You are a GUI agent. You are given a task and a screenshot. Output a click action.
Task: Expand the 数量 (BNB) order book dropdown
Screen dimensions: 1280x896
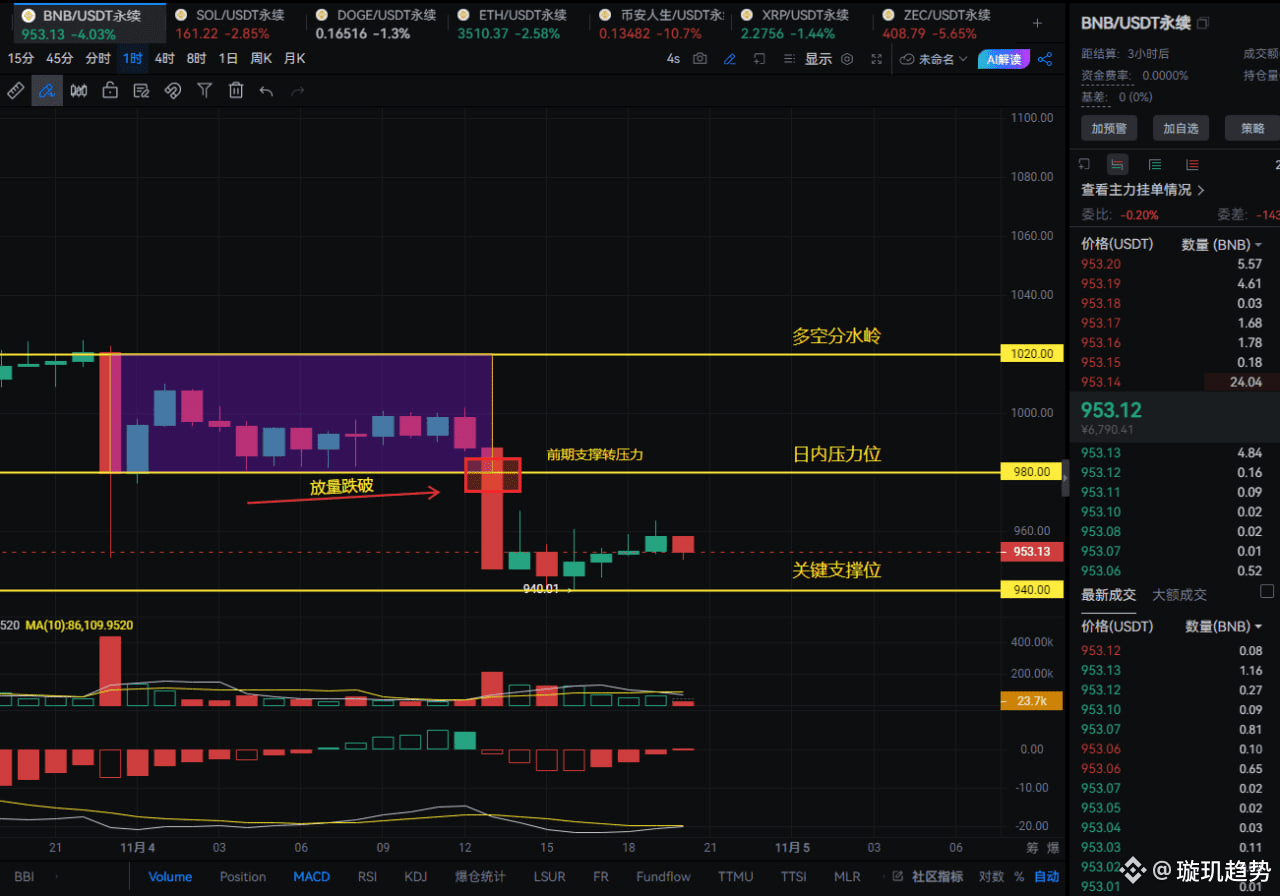pos(1222,244)
